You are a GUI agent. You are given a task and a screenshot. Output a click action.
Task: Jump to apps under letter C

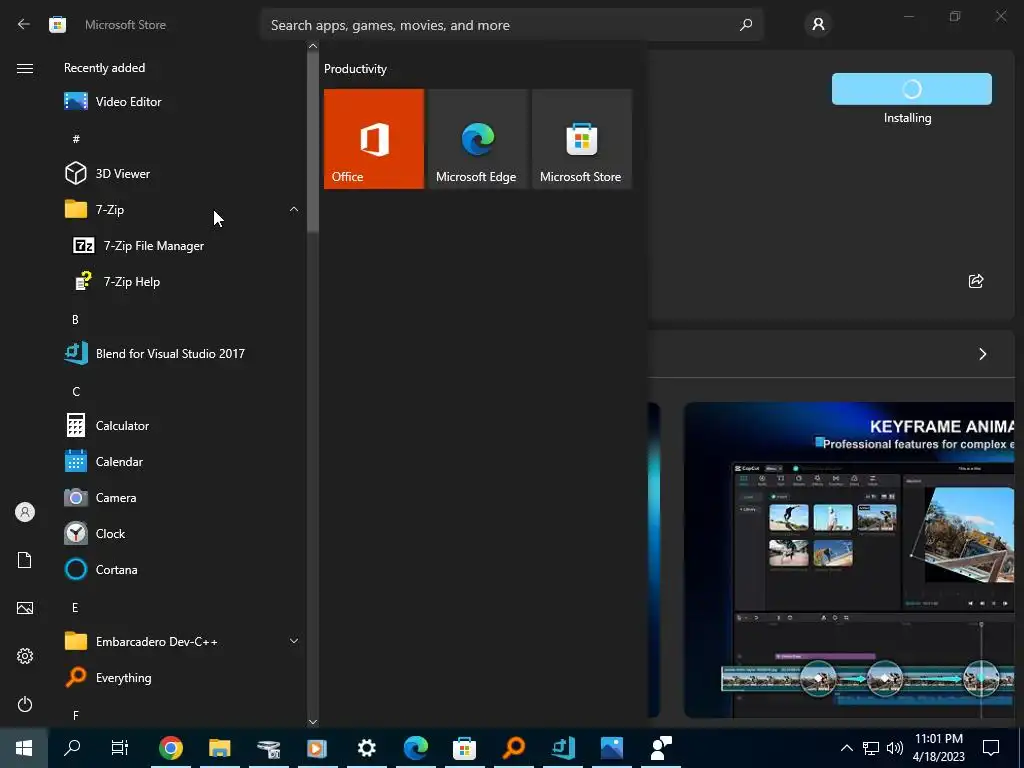(x=76, y=392)
